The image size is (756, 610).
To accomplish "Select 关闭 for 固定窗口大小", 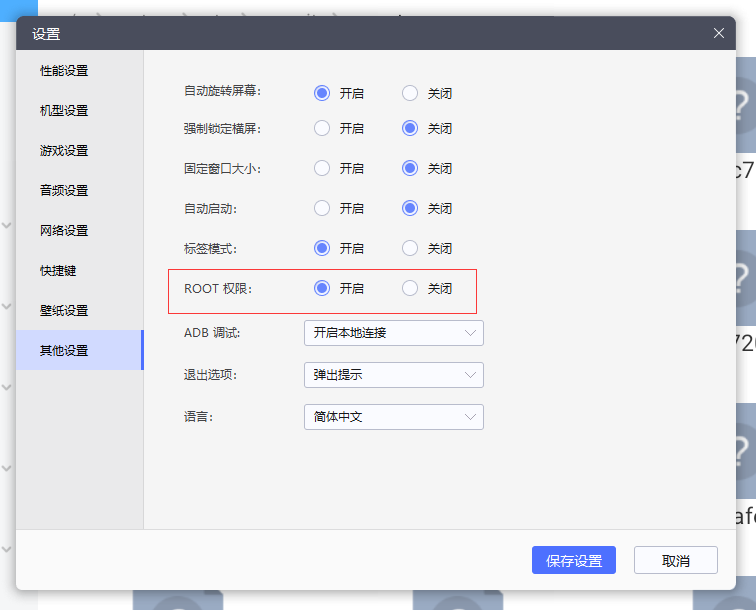I will 410,168.
